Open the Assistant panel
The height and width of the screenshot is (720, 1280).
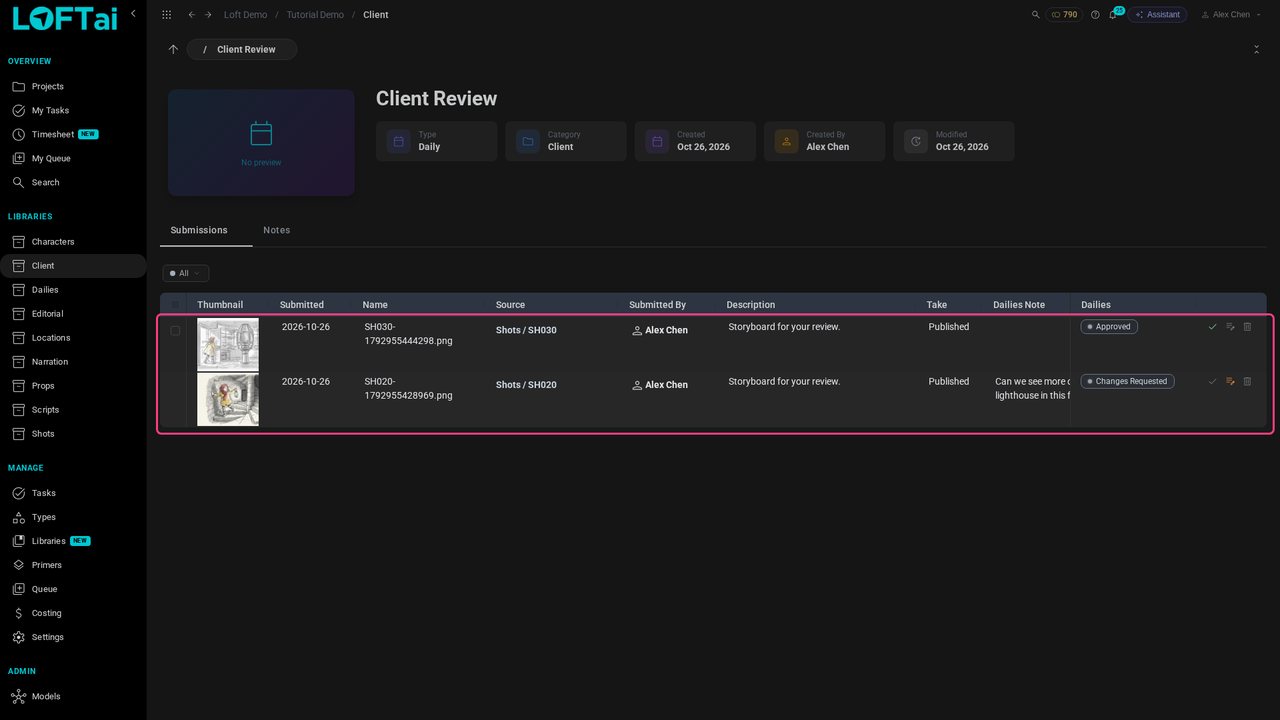point(1157,15)
